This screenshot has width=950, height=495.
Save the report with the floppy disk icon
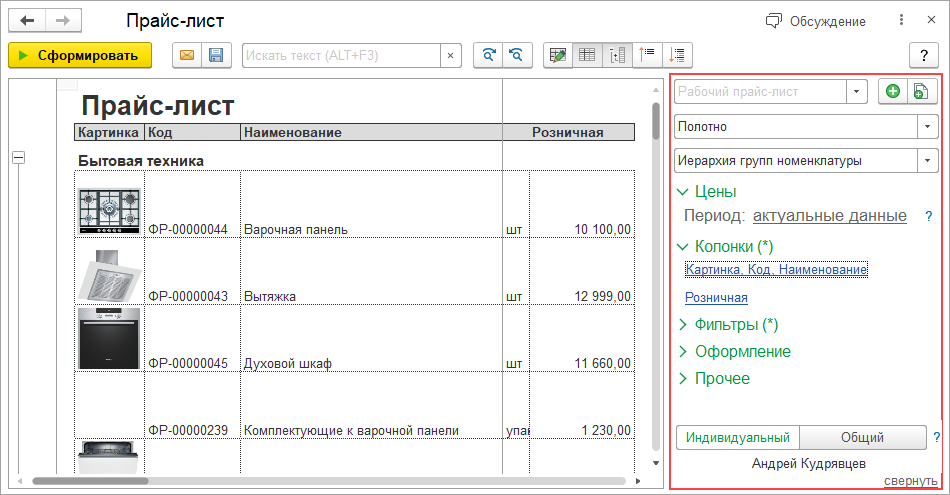pyautogui.click(x=216, y=56)
